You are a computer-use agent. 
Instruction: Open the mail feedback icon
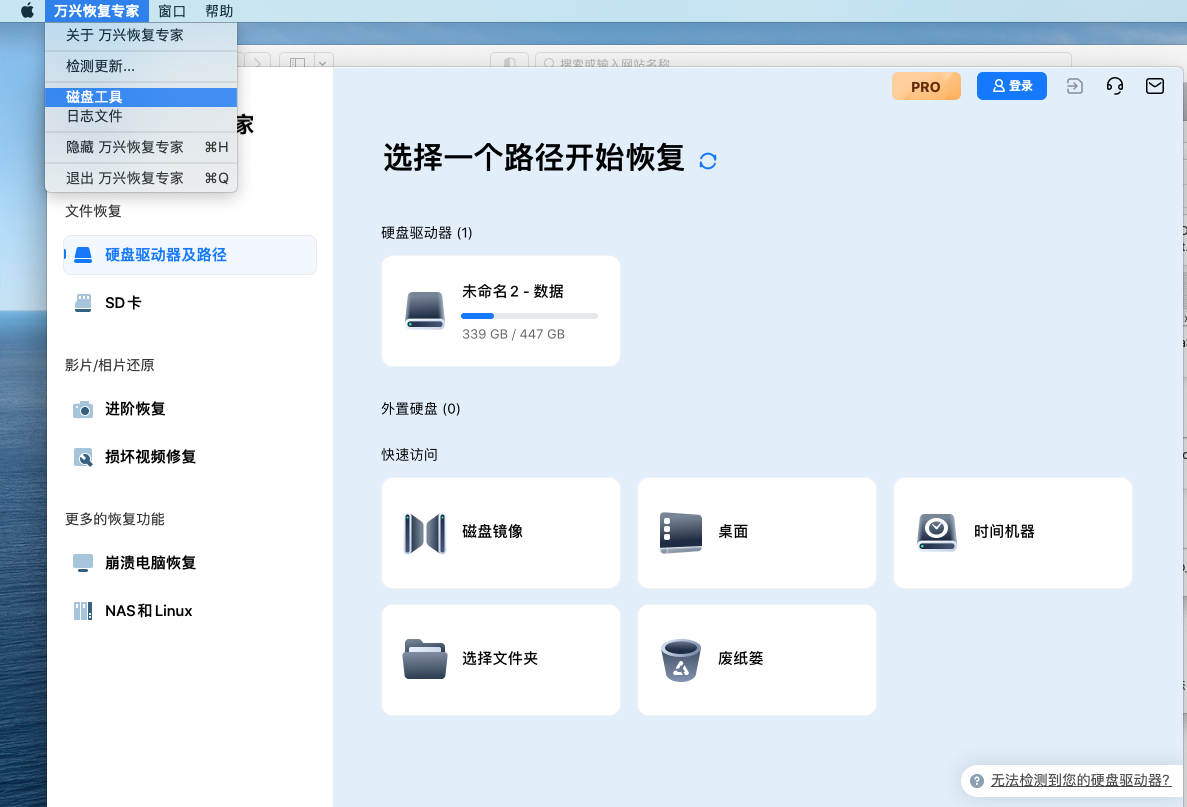1154,86
